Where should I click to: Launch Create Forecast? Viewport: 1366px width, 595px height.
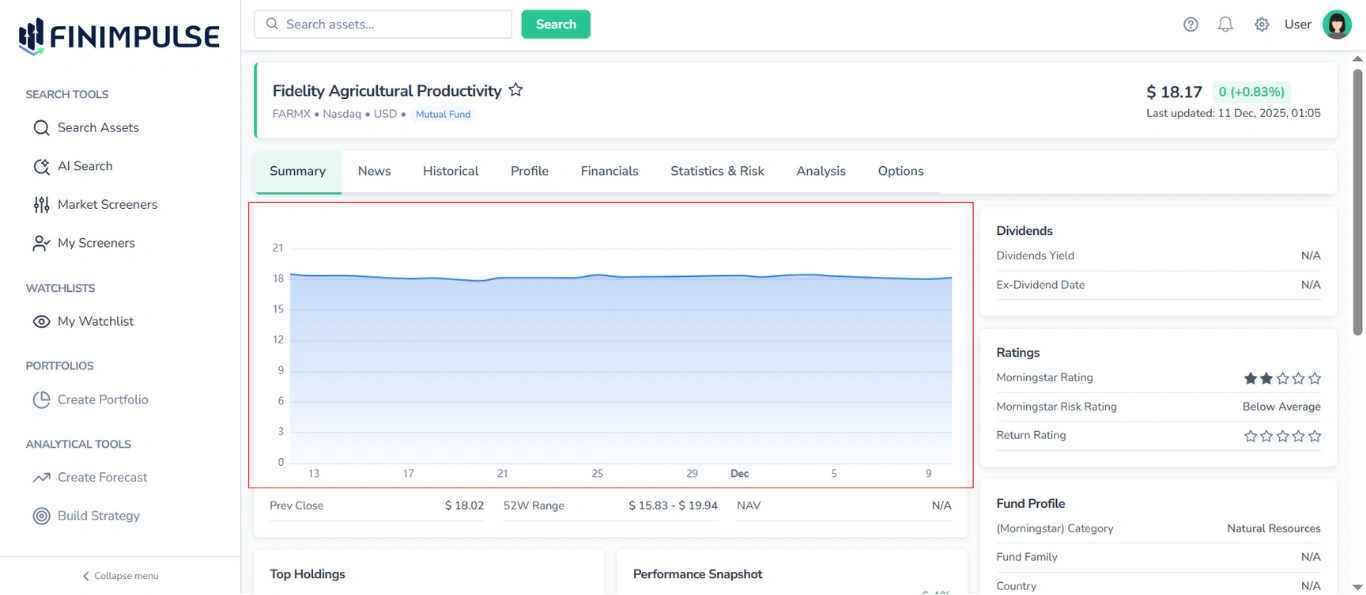coord(101,477)
